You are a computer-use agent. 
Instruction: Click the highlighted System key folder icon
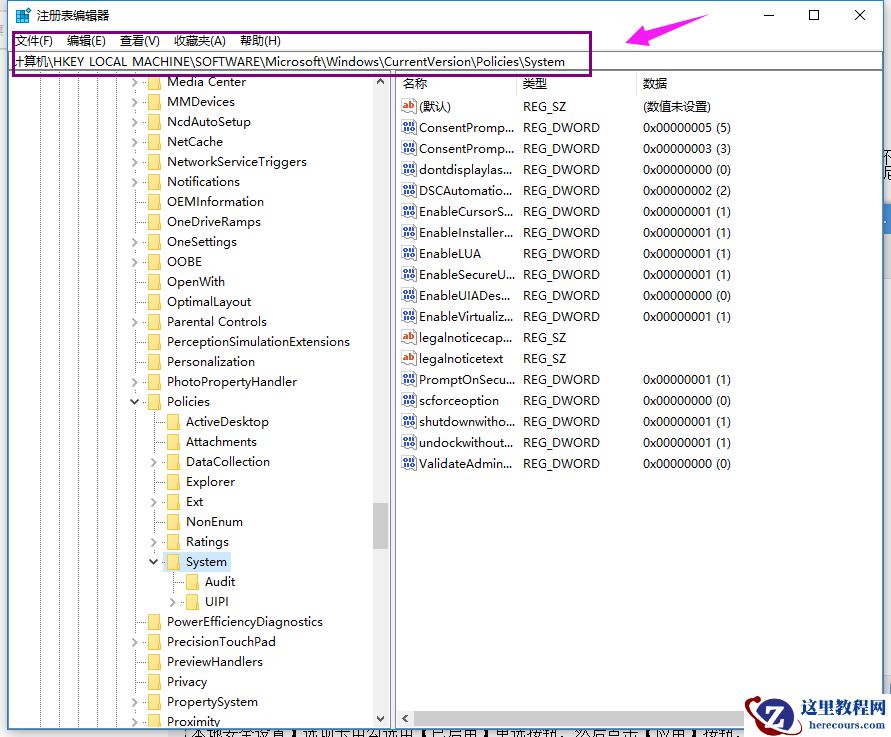click(x=173, y=561)
